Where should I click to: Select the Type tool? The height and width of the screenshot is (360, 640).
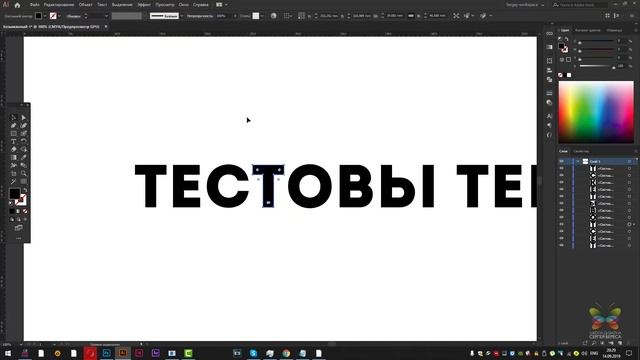(13, 141)
